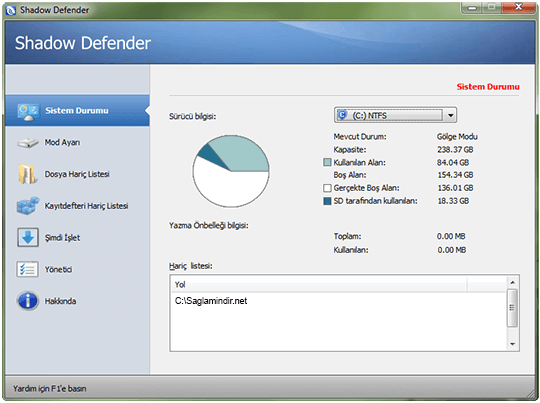Click Shadow Defender title bar app icon
The image size is (540, 403).
tap(11, 10)
